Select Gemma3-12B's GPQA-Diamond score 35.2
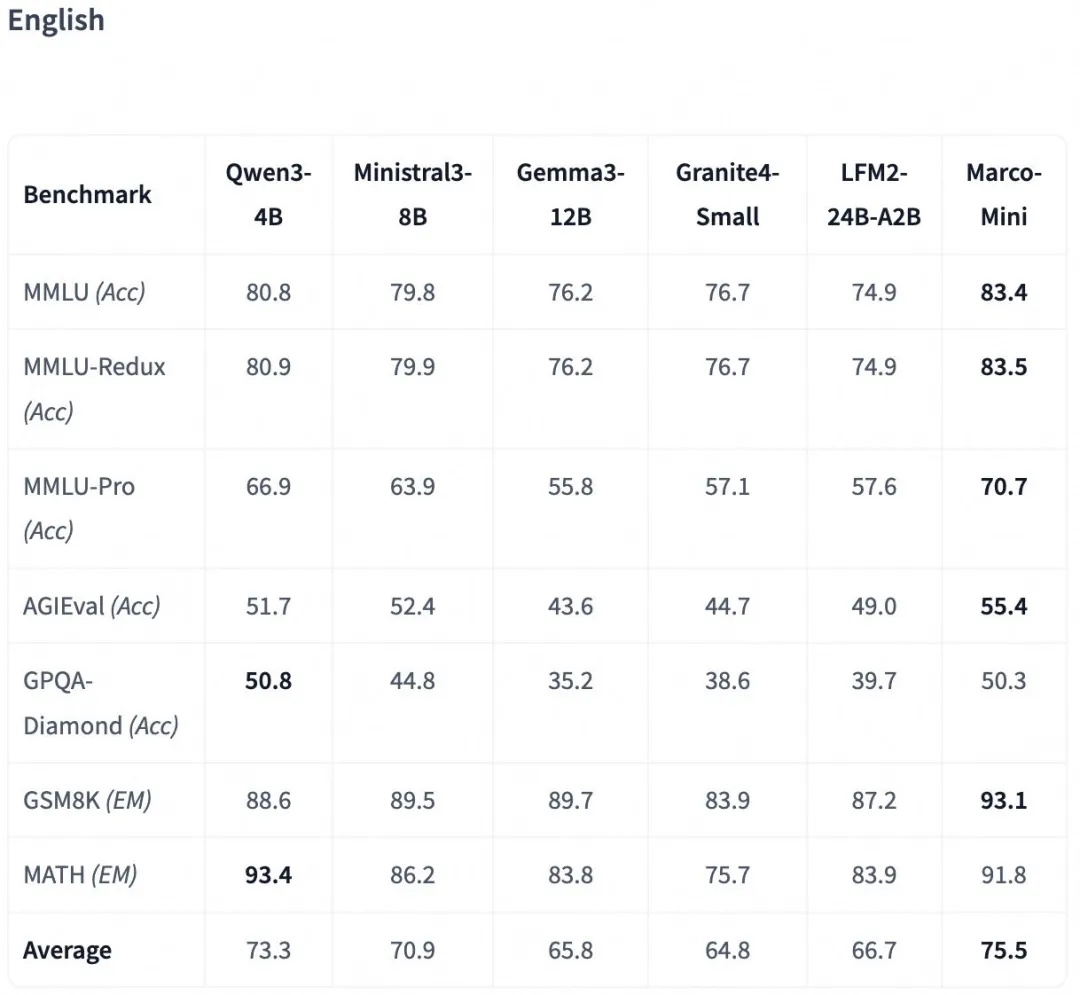 [x=570, y=681]
